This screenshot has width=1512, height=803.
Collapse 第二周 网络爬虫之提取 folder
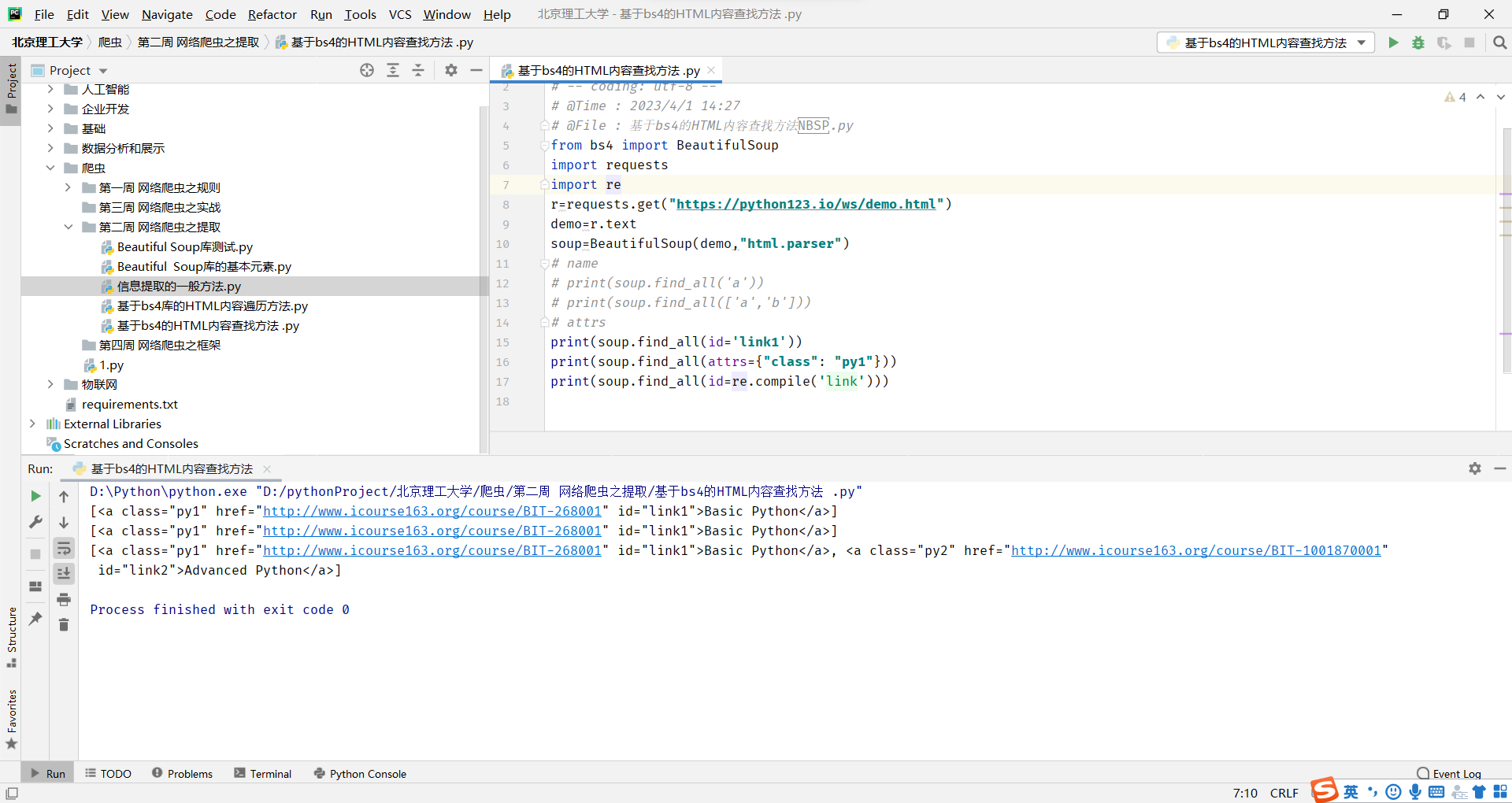69,227
